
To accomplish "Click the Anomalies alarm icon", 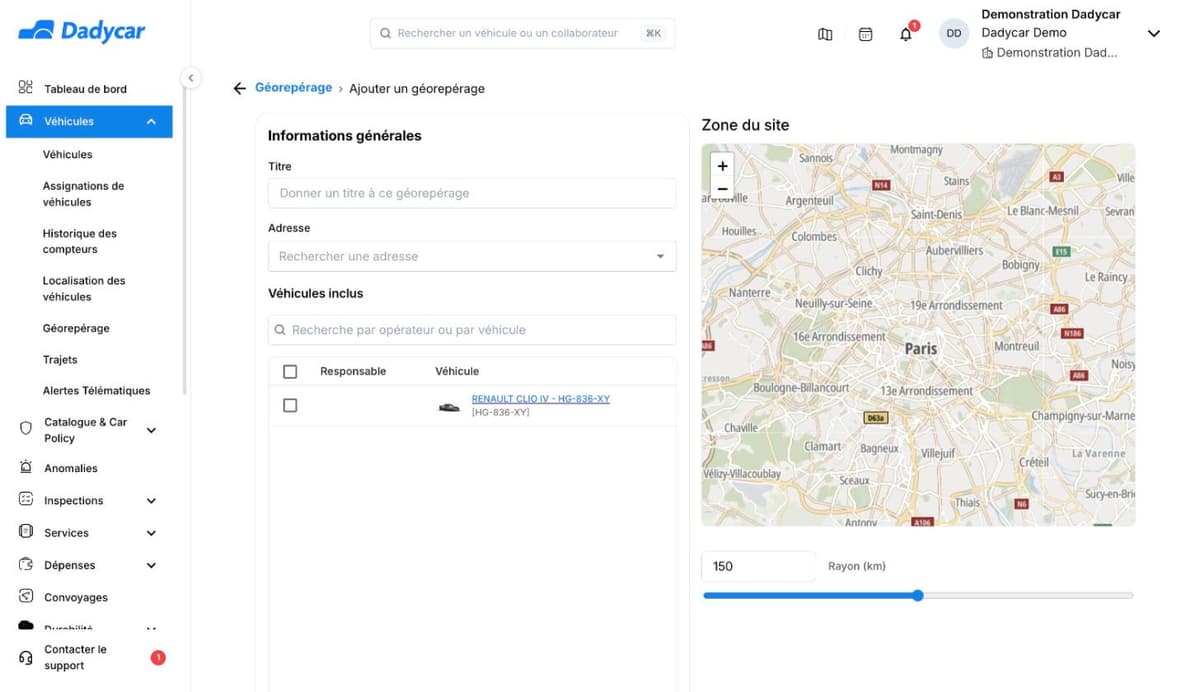I will click(26, 467).
